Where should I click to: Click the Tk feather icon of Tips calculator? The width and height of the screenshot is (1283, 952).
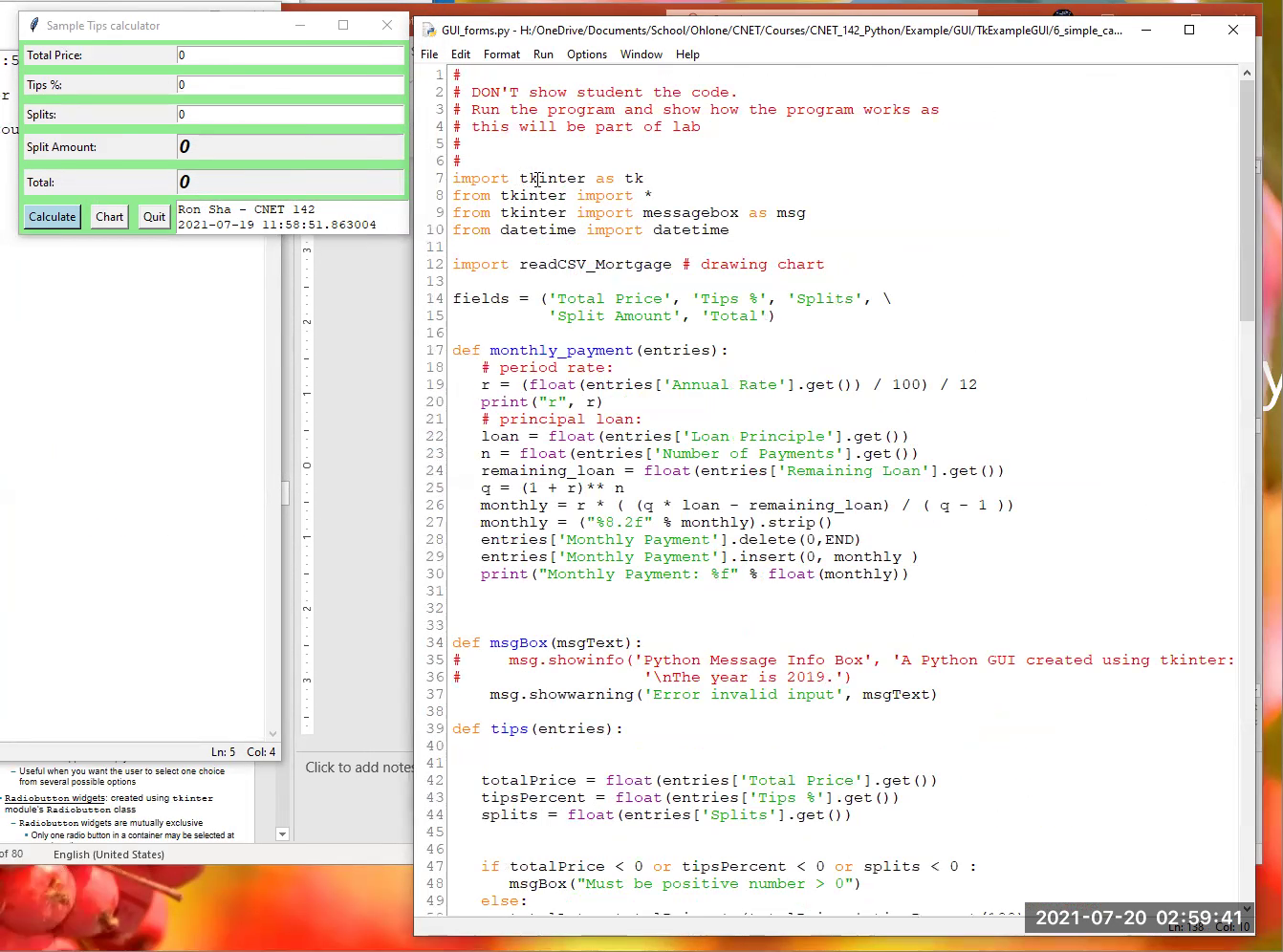[x=33, y=26]
